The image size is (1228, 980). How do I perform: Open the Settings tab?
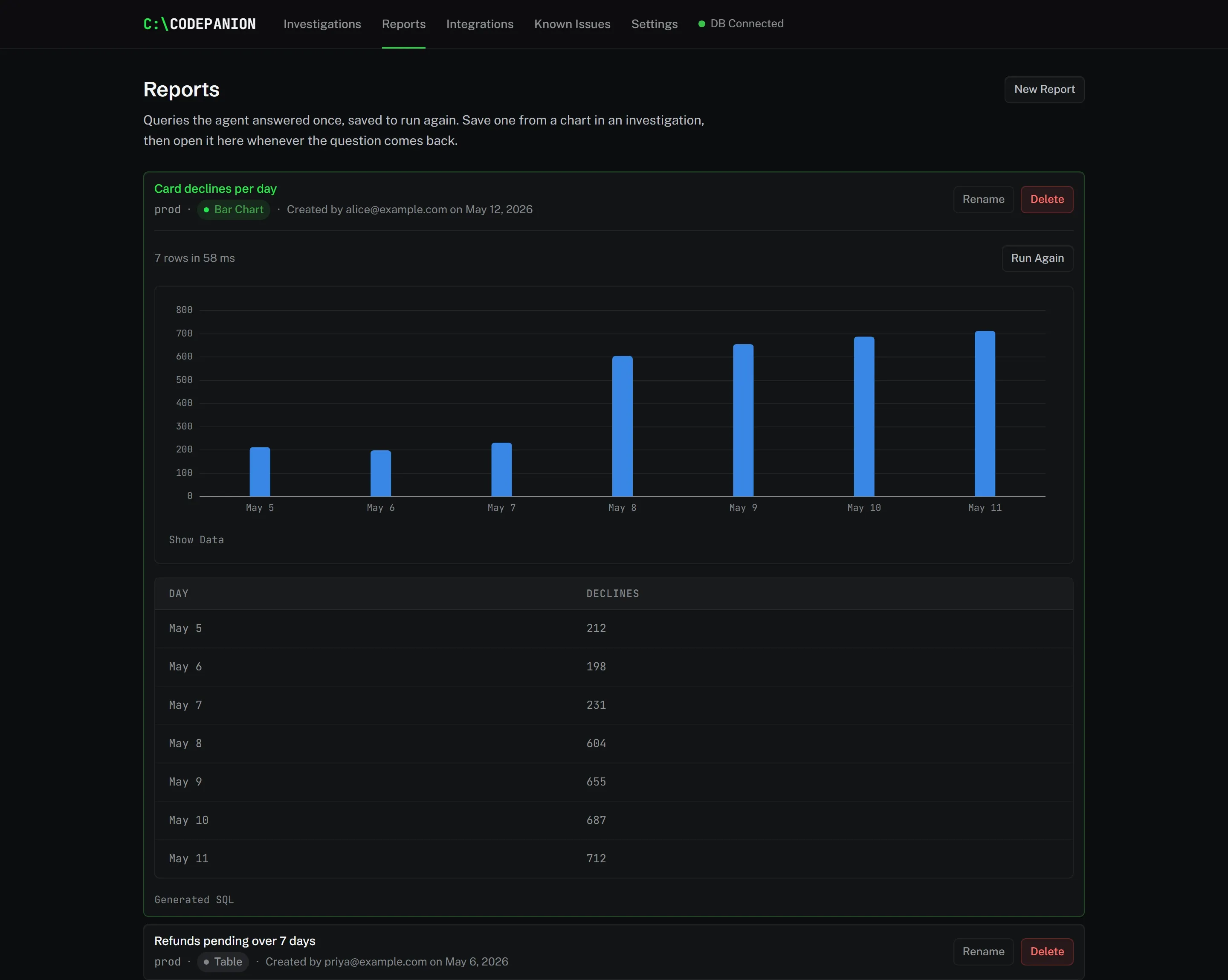point(654,24)
